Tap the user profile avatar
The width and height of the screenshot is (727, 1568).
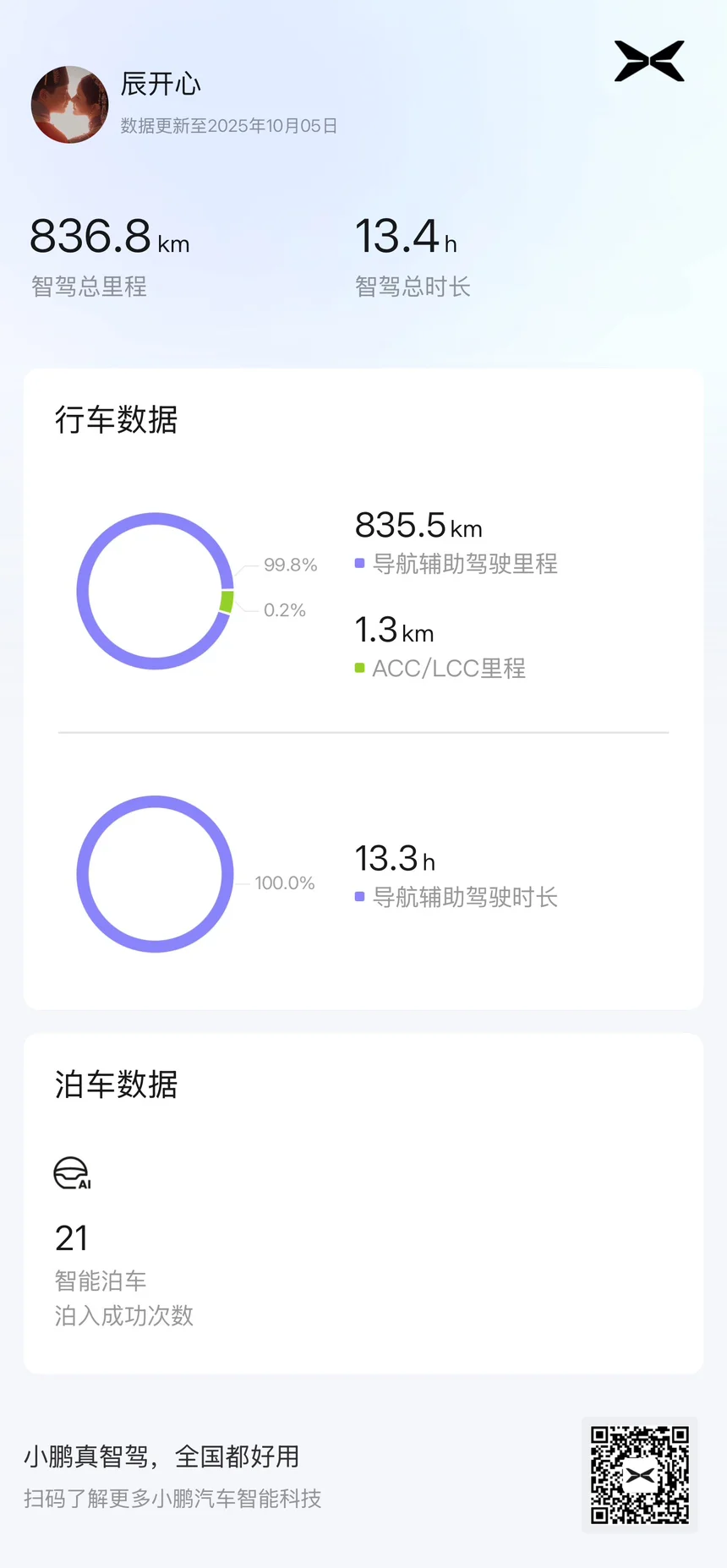tap(69, 105)
